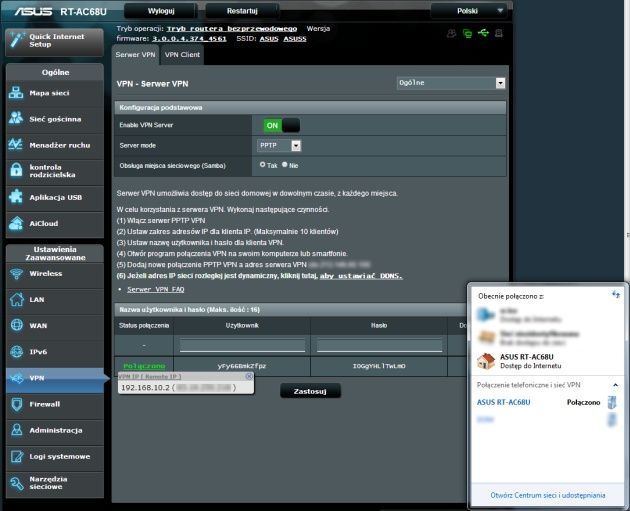Click the refresh icon in network flyout
The width and height of the screenshot is (630, 511).
pyautogui.click(x=616, y=294)
